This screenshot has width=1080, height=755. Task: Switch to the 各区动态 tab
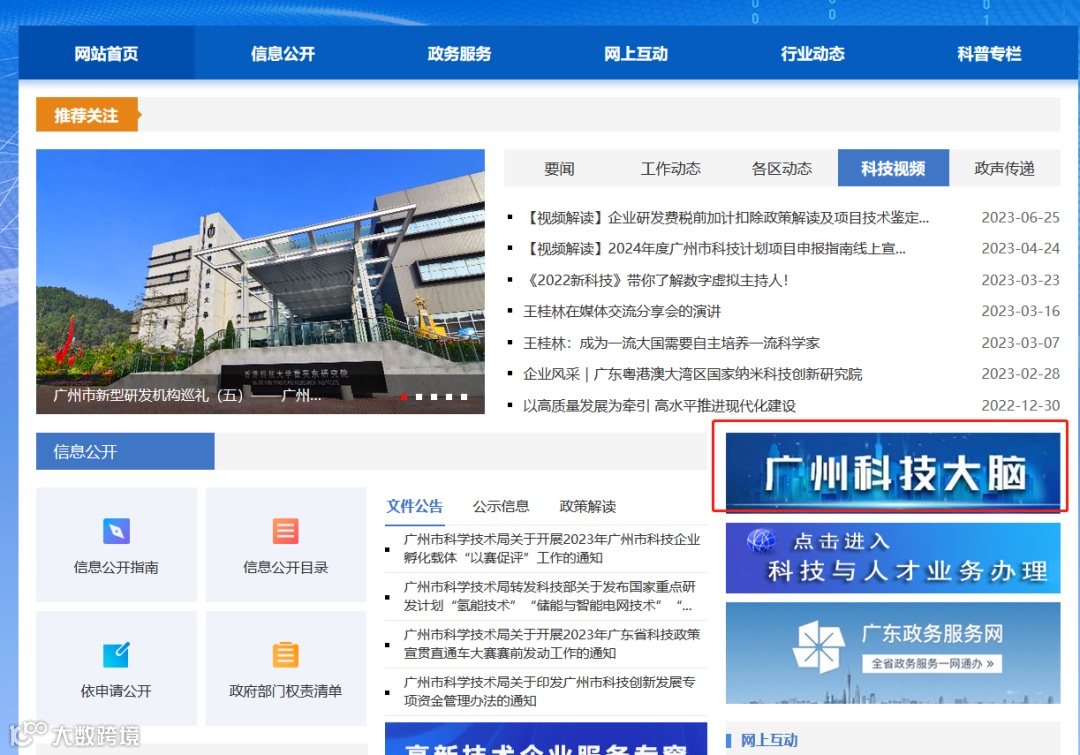click(x=782, y=168)
